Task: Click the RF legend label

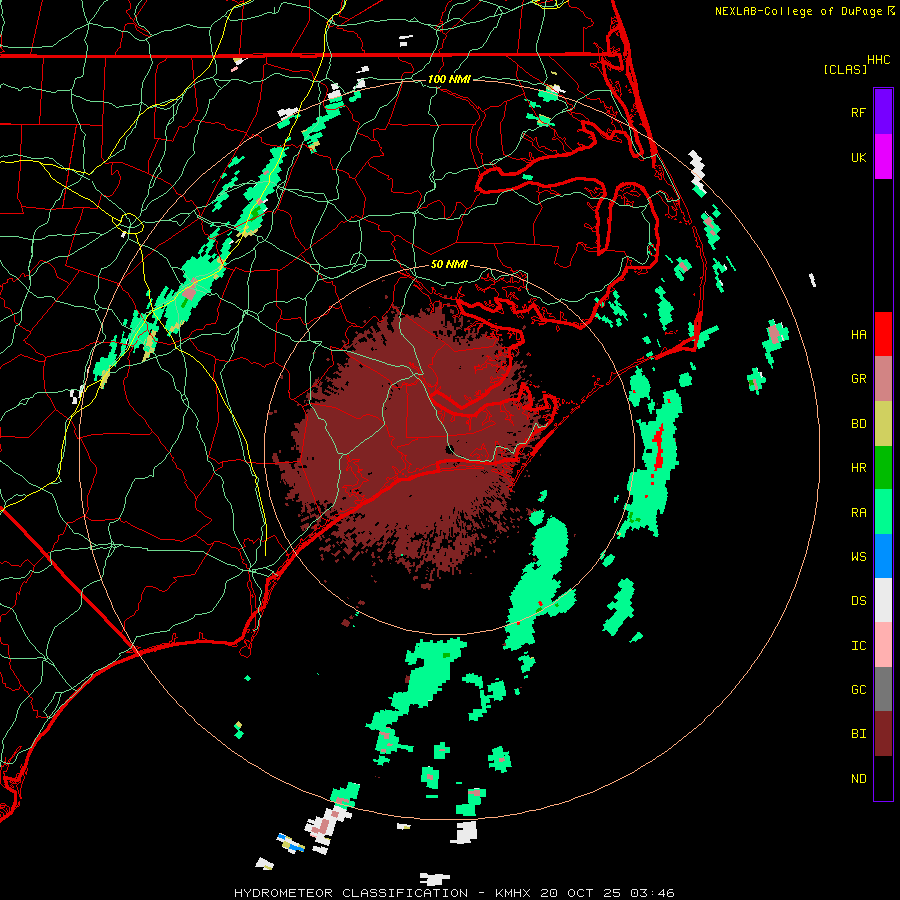Action: pyautogui.click(x=858, y=112)
